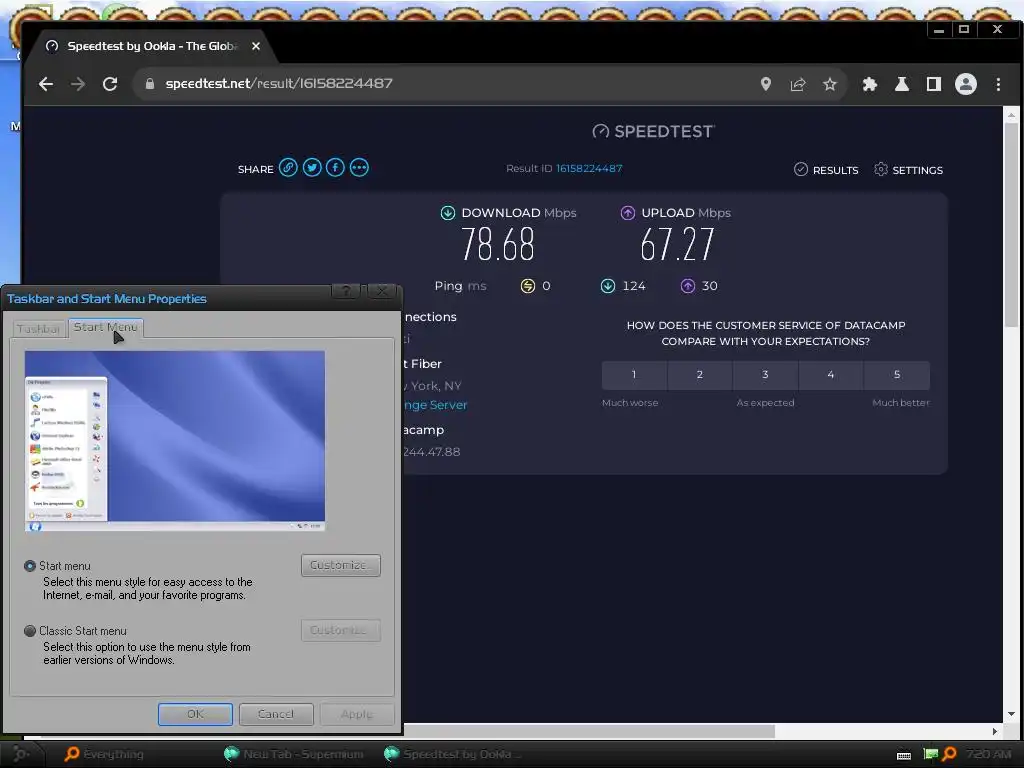Click the upload value 67.27
Viewport: 1024px width, 768px height.
pos(677,244)
